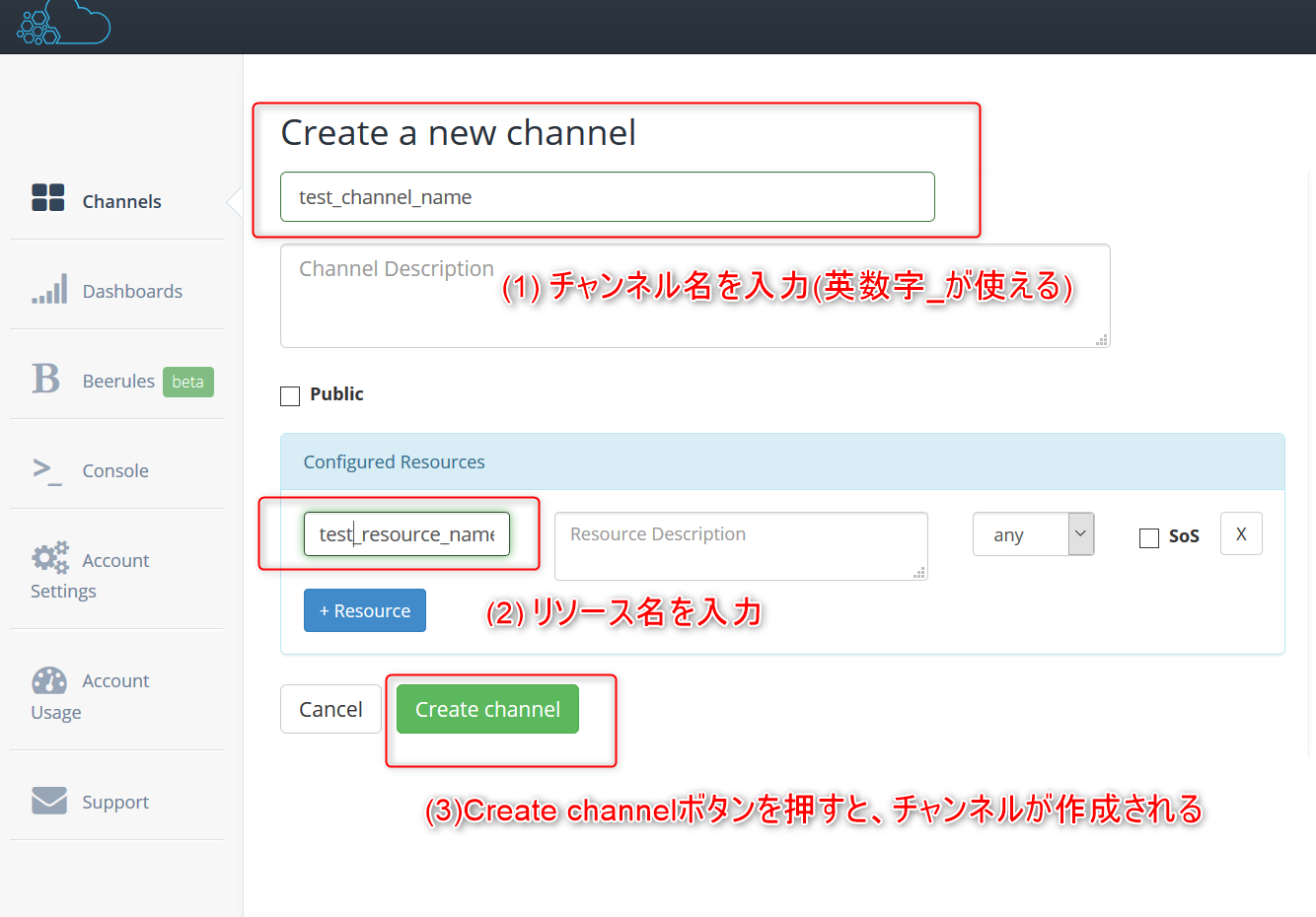The width and height of the screenshot is (1316, 917).
Task: Toggle the SoS checkbox
Action: click(x=1148, y=537)
